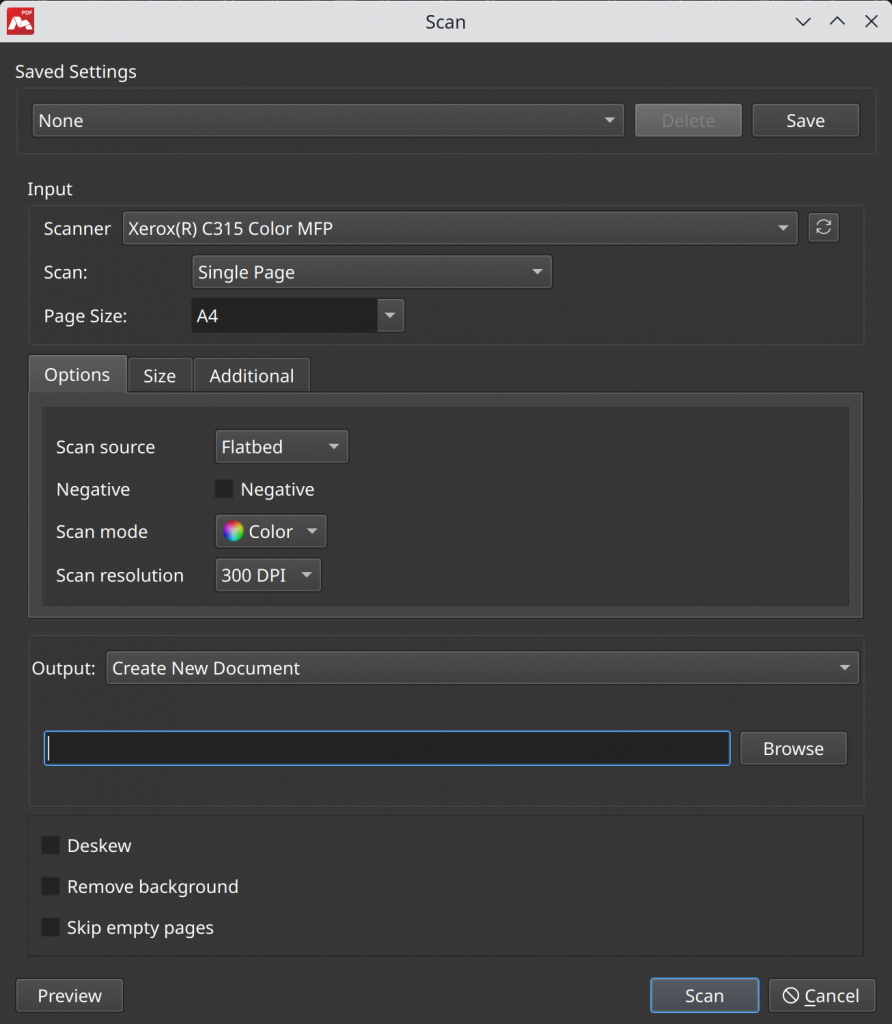Screen dimensions: 892x1024
Task: Open the Xerox C315 scanner selection dropdown
Action: click(x=459, y=227)
